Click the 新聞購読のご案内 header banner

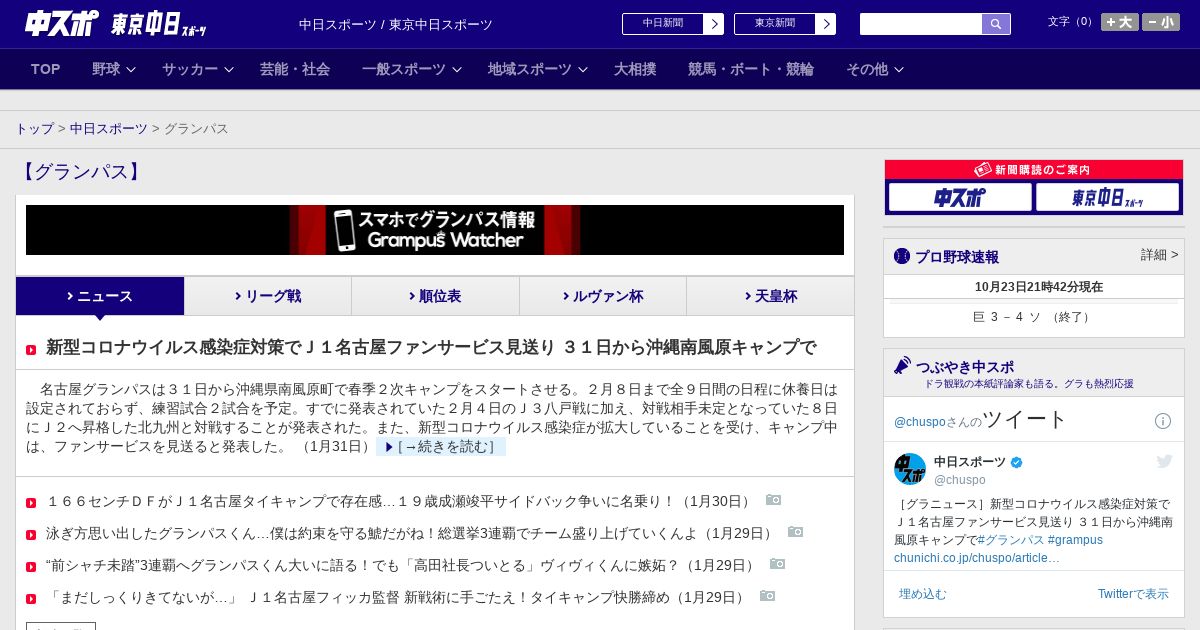(x=1034, y=170)
